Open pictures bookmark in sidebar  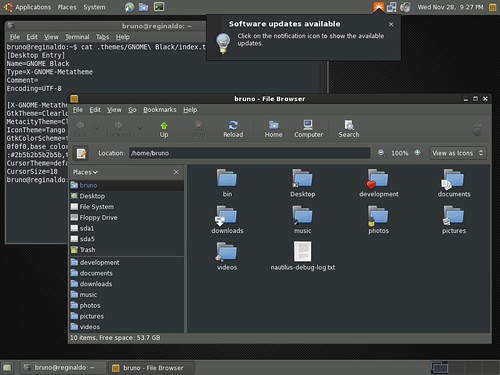[x=127, y=316]
